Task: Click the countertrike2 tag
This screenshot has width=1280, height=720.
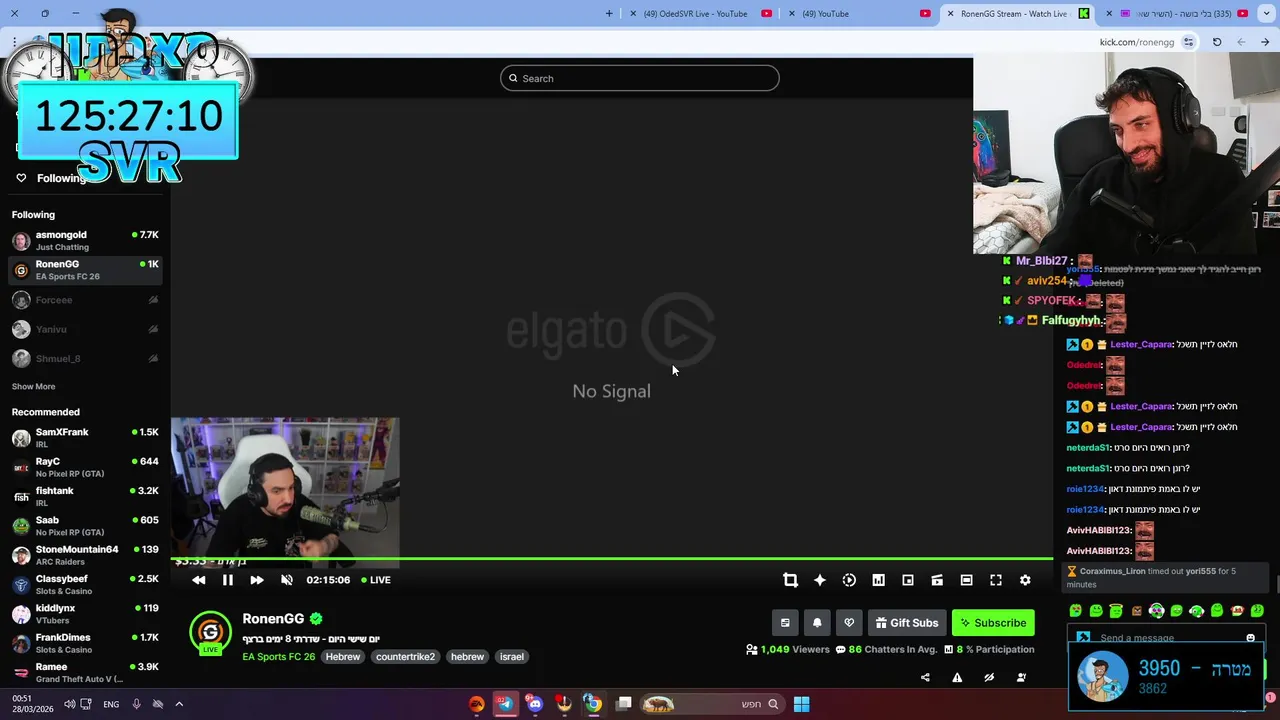Action: click(405, 657)
